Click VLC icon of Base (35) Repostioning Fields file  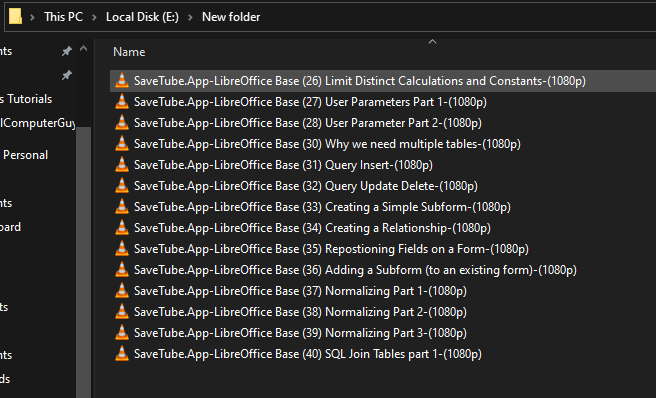pos(122,249)
